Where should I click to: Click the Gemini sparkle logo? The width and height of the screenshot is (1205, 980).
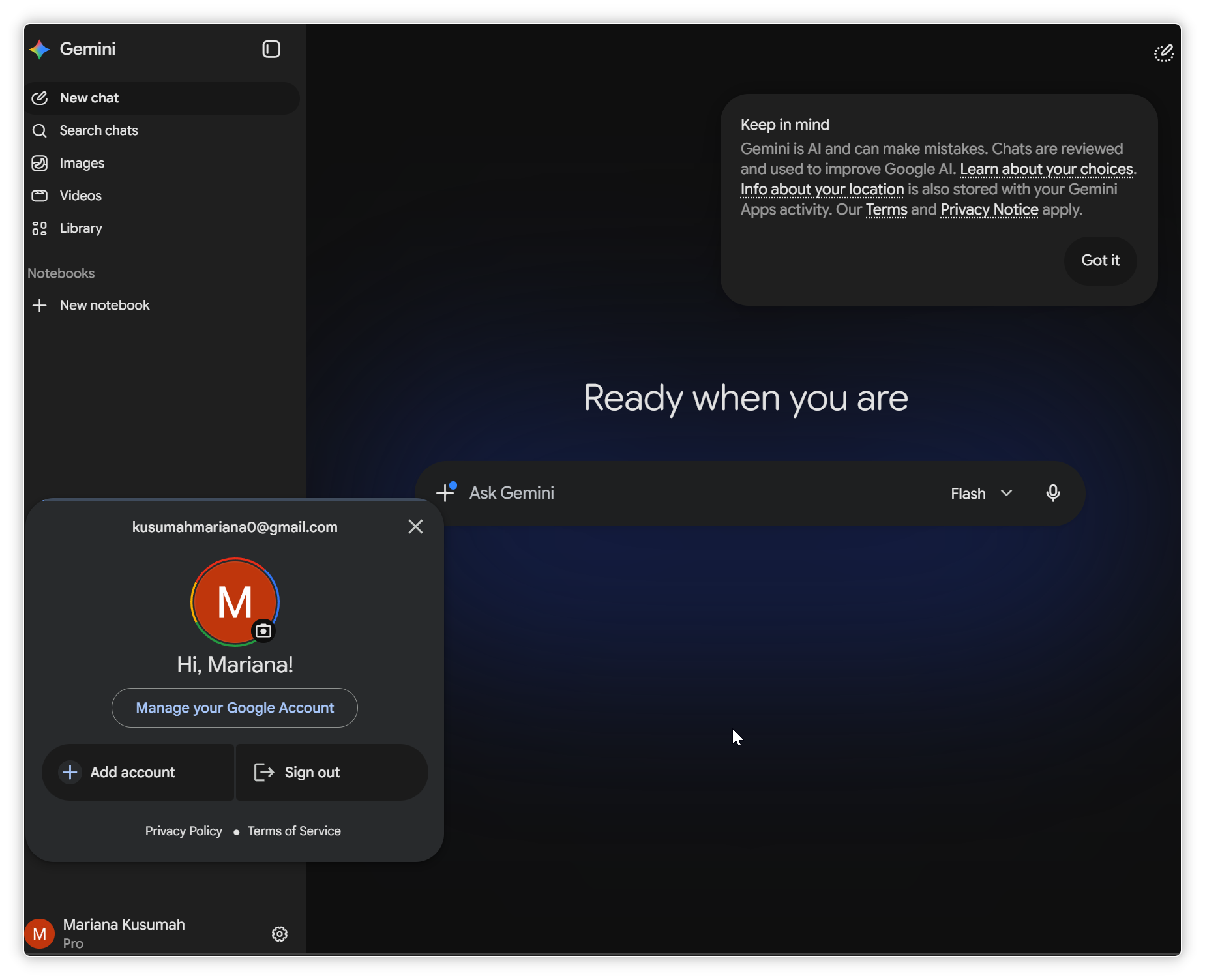pyautogui.click(x=40, y=50)
